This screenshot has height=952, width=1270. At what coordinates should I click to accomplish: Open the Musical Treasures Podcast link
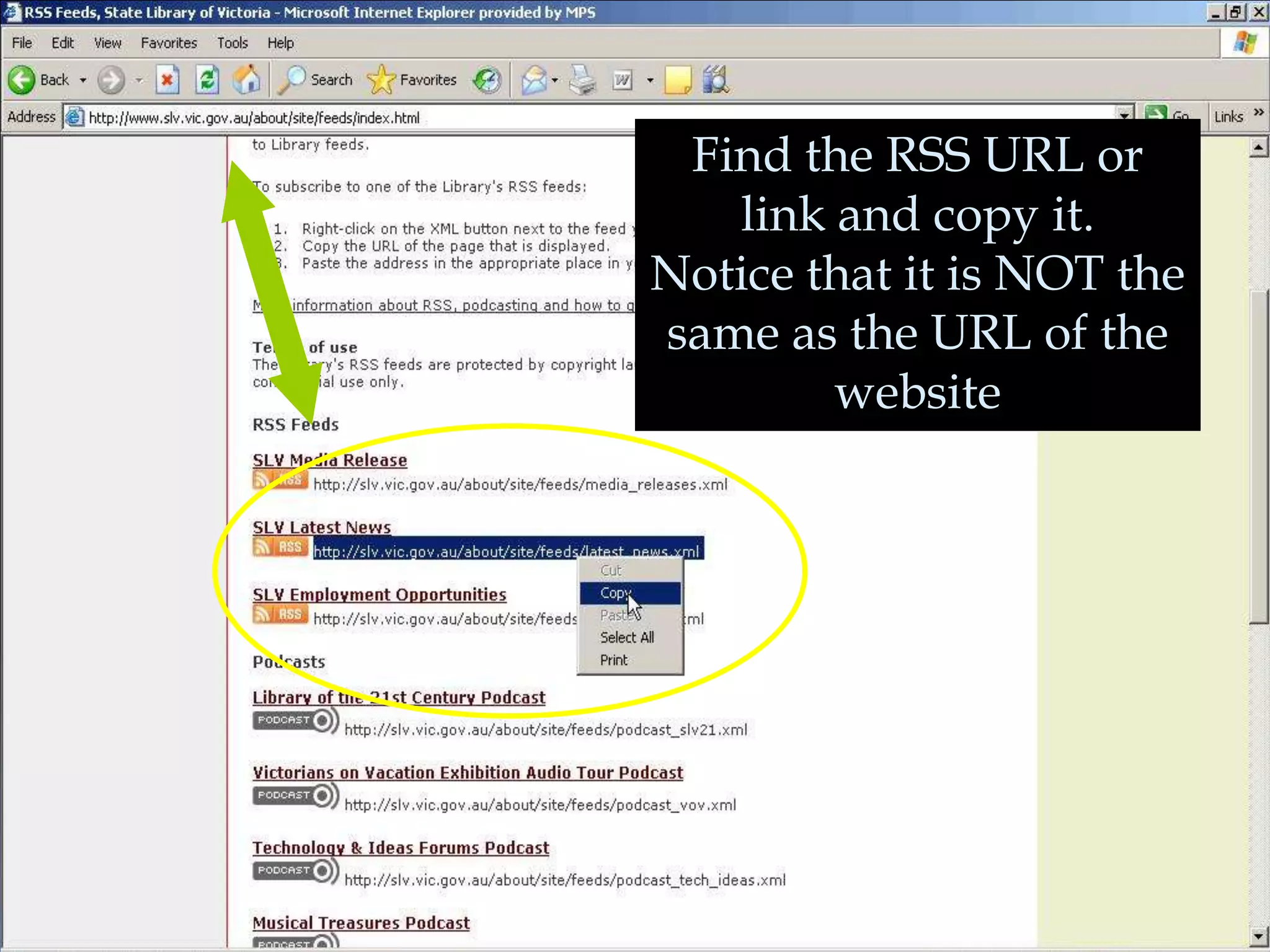(x=361, y=922)
